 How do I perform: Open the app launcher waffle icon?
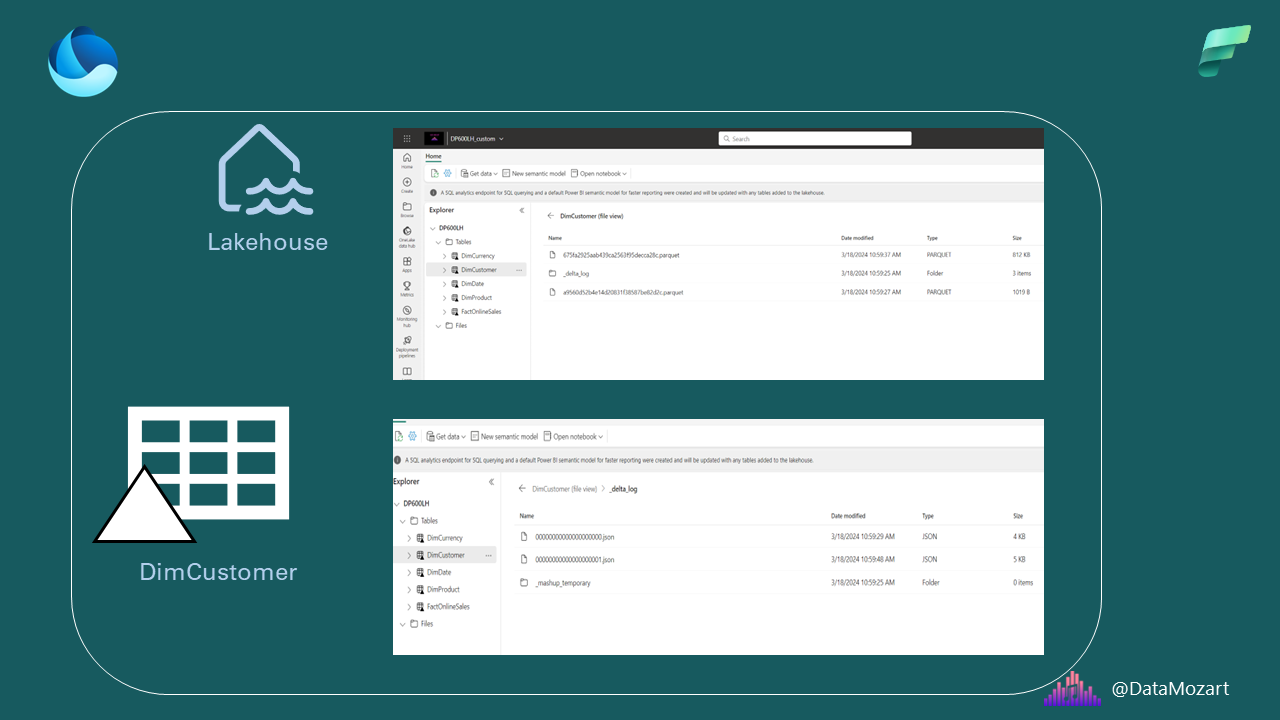pyautogui.click(x=407, y=139)
